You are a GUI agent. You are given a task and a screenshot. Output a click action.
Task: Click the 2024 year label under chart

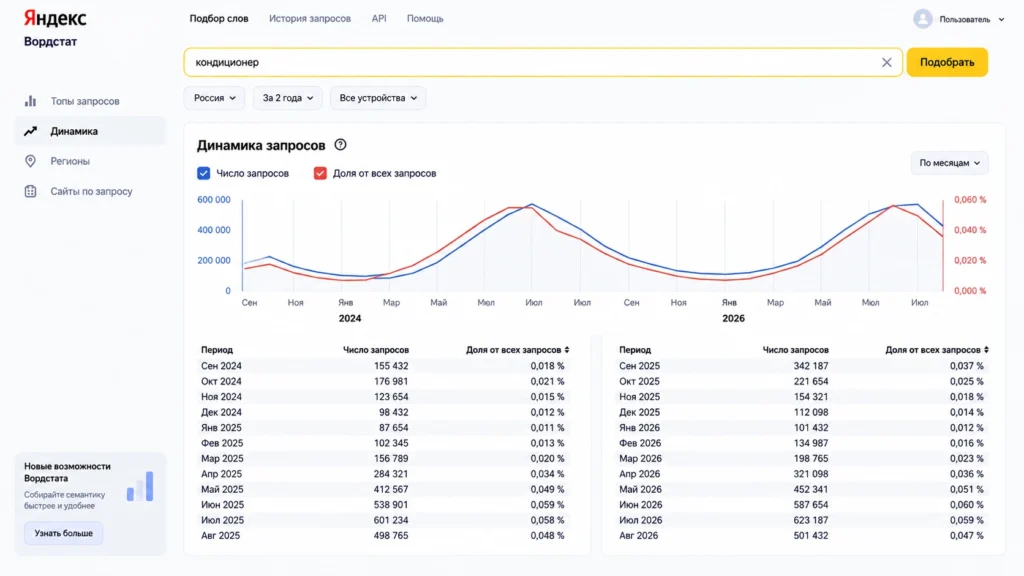click(349, 319)
